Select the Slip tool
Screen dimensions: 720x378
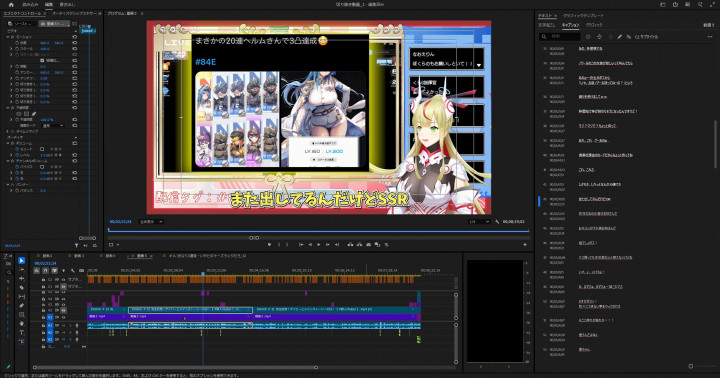(22, 297)
